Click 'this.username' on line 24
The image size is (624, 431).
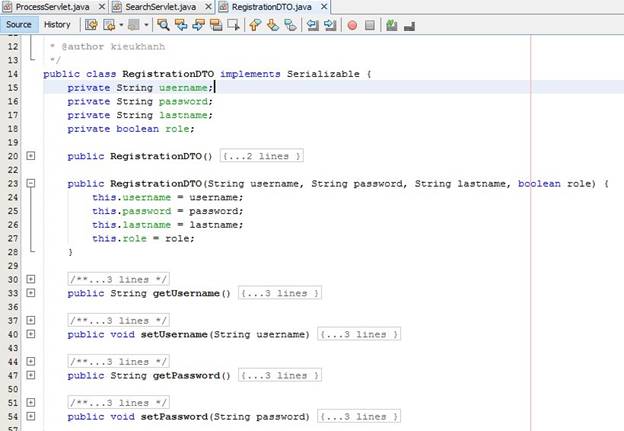coord(131,197)
